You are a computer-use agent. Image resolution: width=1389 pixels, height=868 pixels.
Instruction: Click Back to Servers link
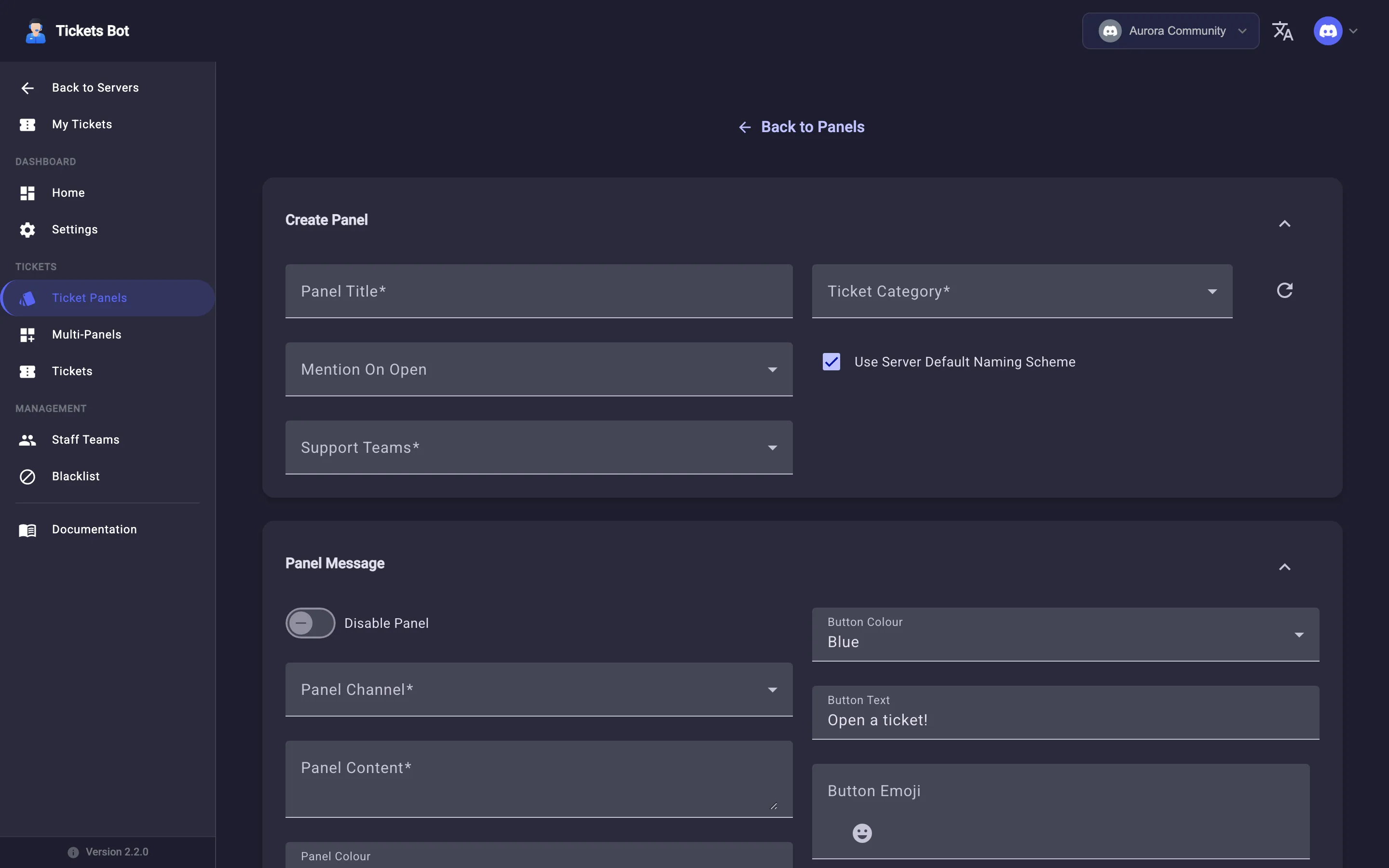point(108,88)
